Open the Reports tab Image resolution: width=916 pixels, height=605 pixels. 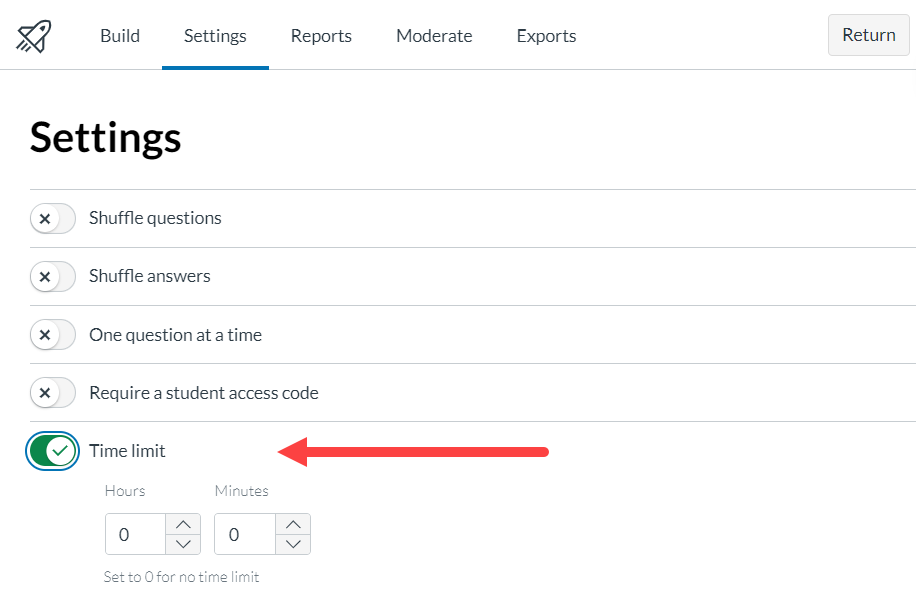pos(321,36)
